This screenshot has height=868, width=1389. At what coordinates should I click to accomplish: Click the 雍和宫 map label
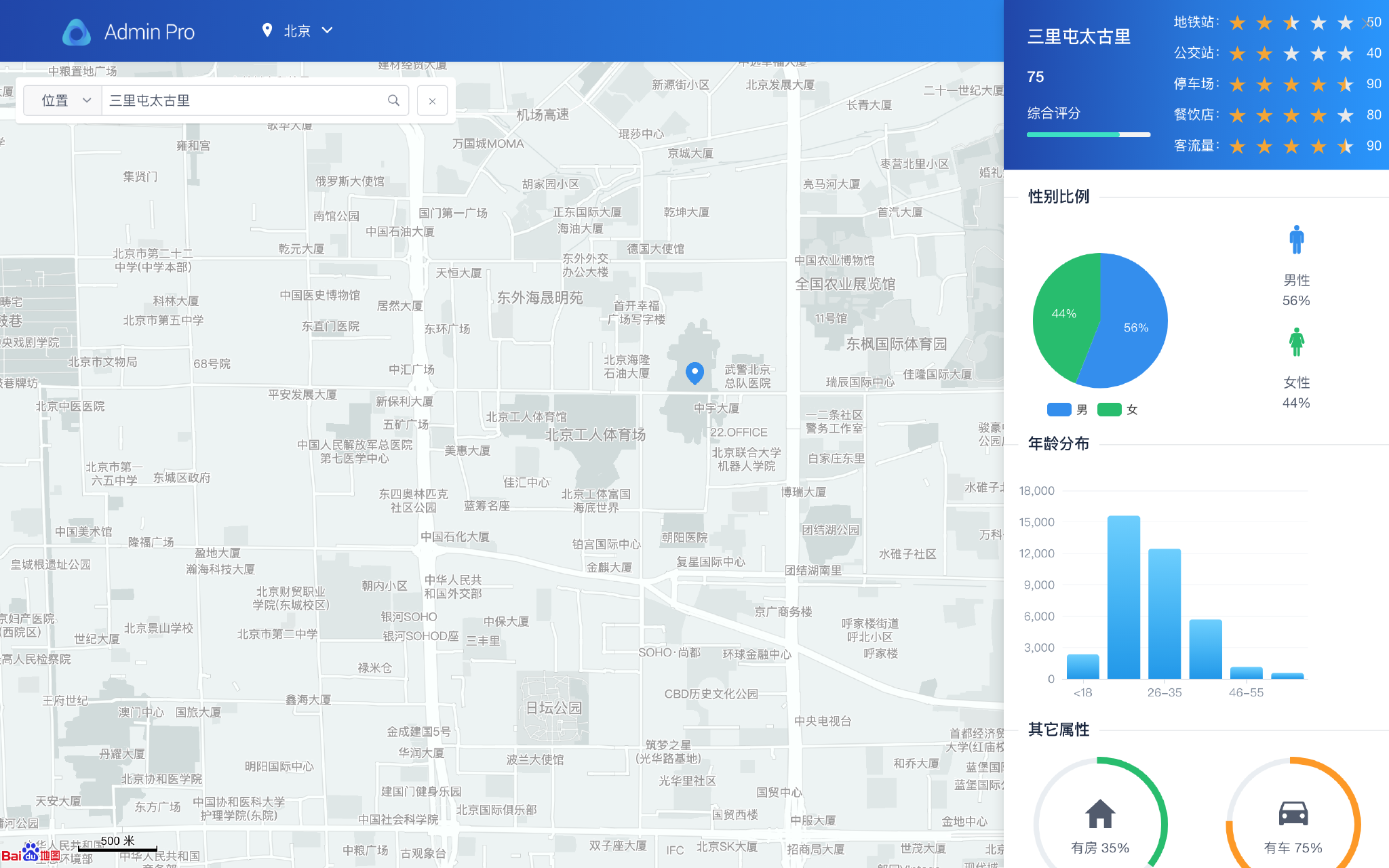(193, 146)
